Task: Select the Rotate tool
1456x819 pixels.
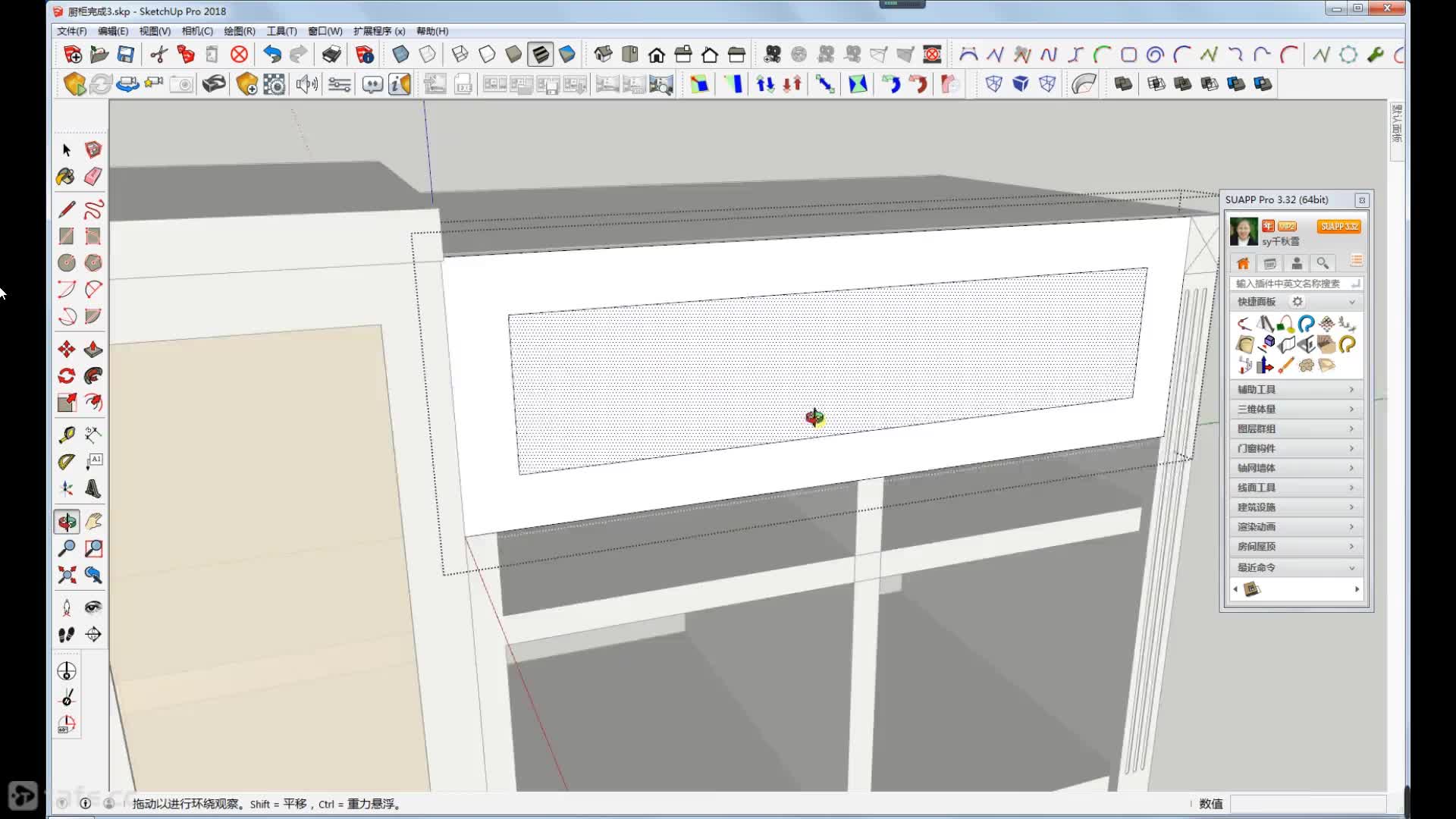Action: [x=67, y=376]
